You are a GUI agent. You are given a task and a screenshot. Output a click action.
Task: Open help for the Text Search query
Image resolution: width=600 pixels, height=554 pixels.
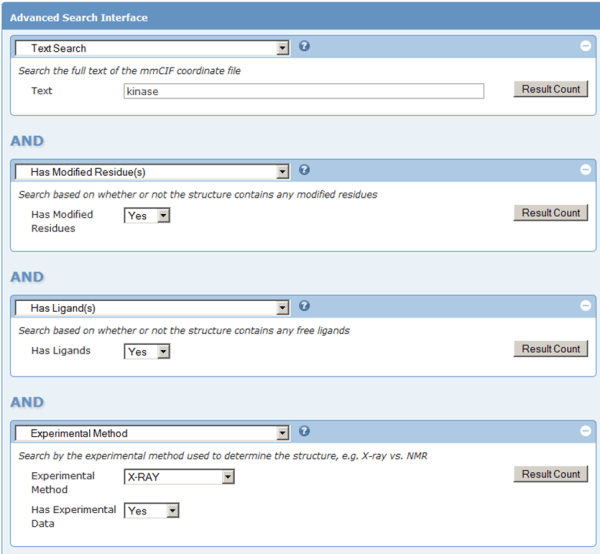[x=304, y=46]
